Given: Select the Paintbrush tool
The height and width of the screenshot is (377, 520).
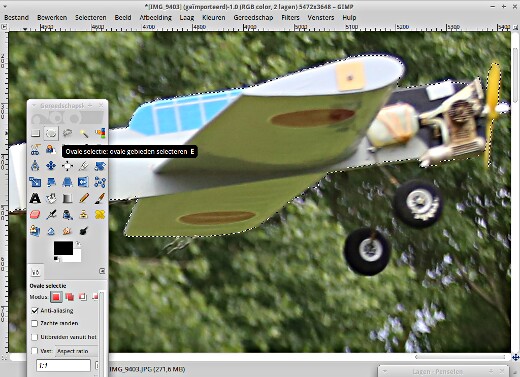Looking at the screenshot, I should point(100,198).
